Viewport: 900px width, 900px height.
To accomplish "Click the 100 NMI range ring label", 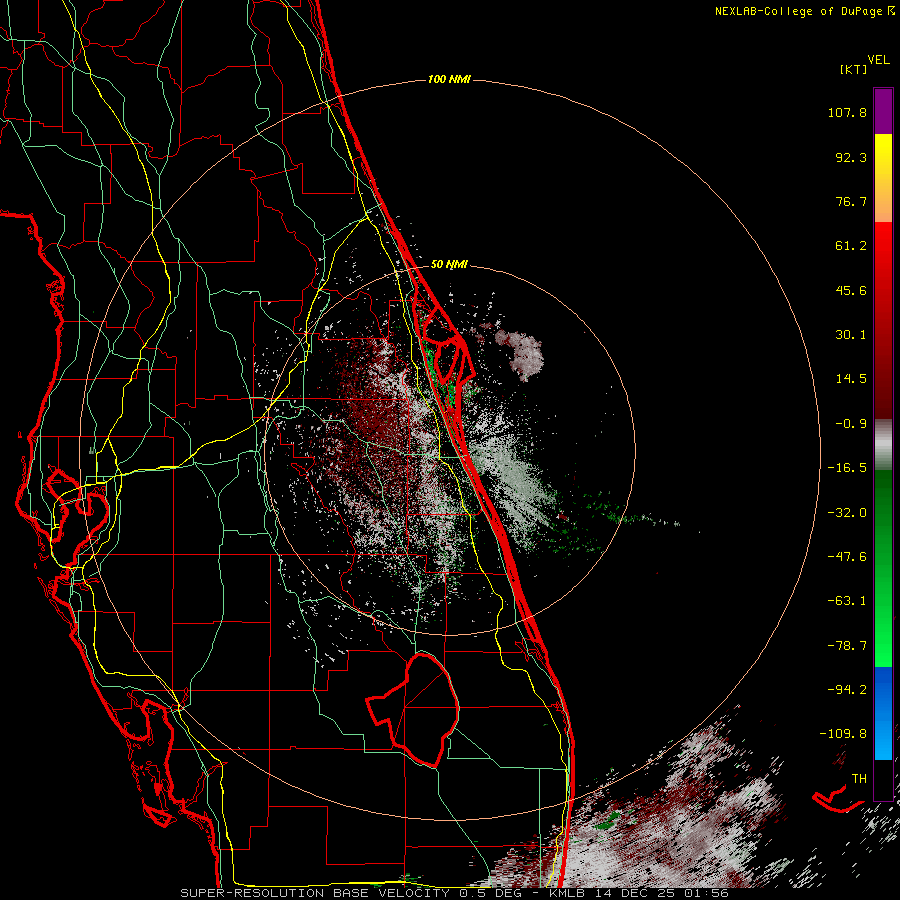I will [x=449, y=79].
